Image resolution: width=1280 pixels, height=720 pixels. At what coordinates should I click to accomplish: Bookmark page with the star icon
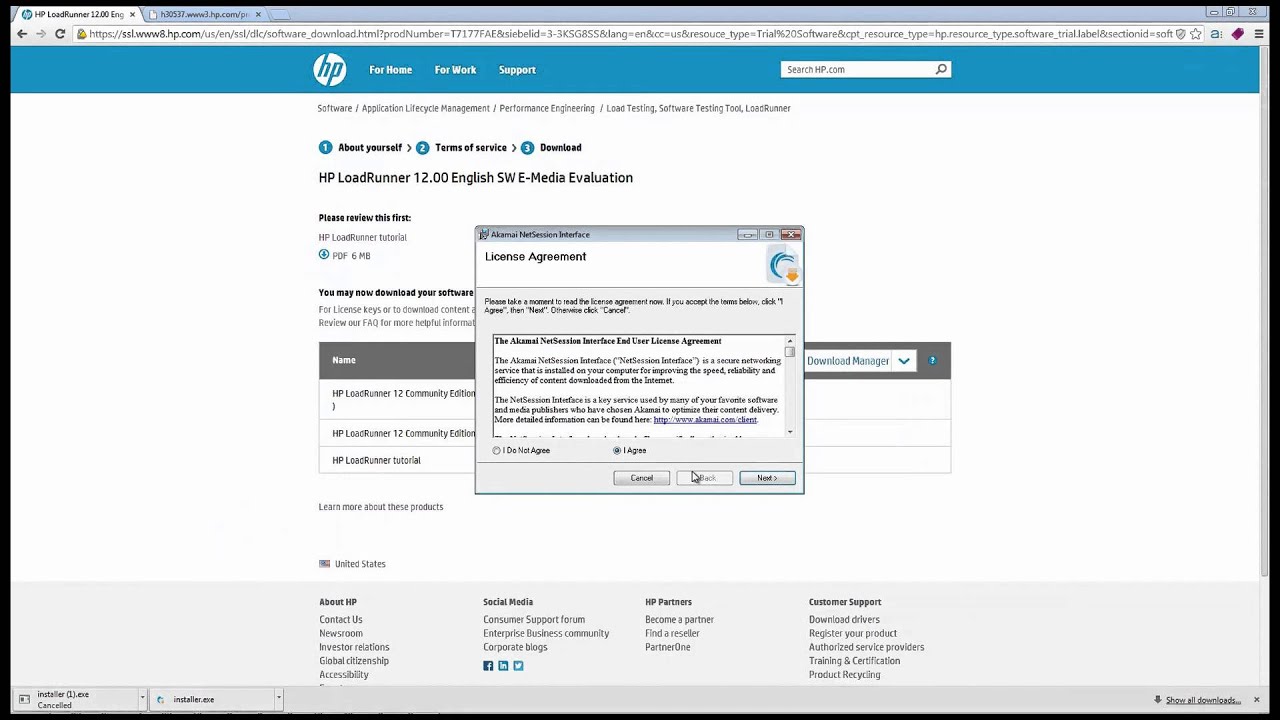pyautogui.click(x=1195, y=33)
